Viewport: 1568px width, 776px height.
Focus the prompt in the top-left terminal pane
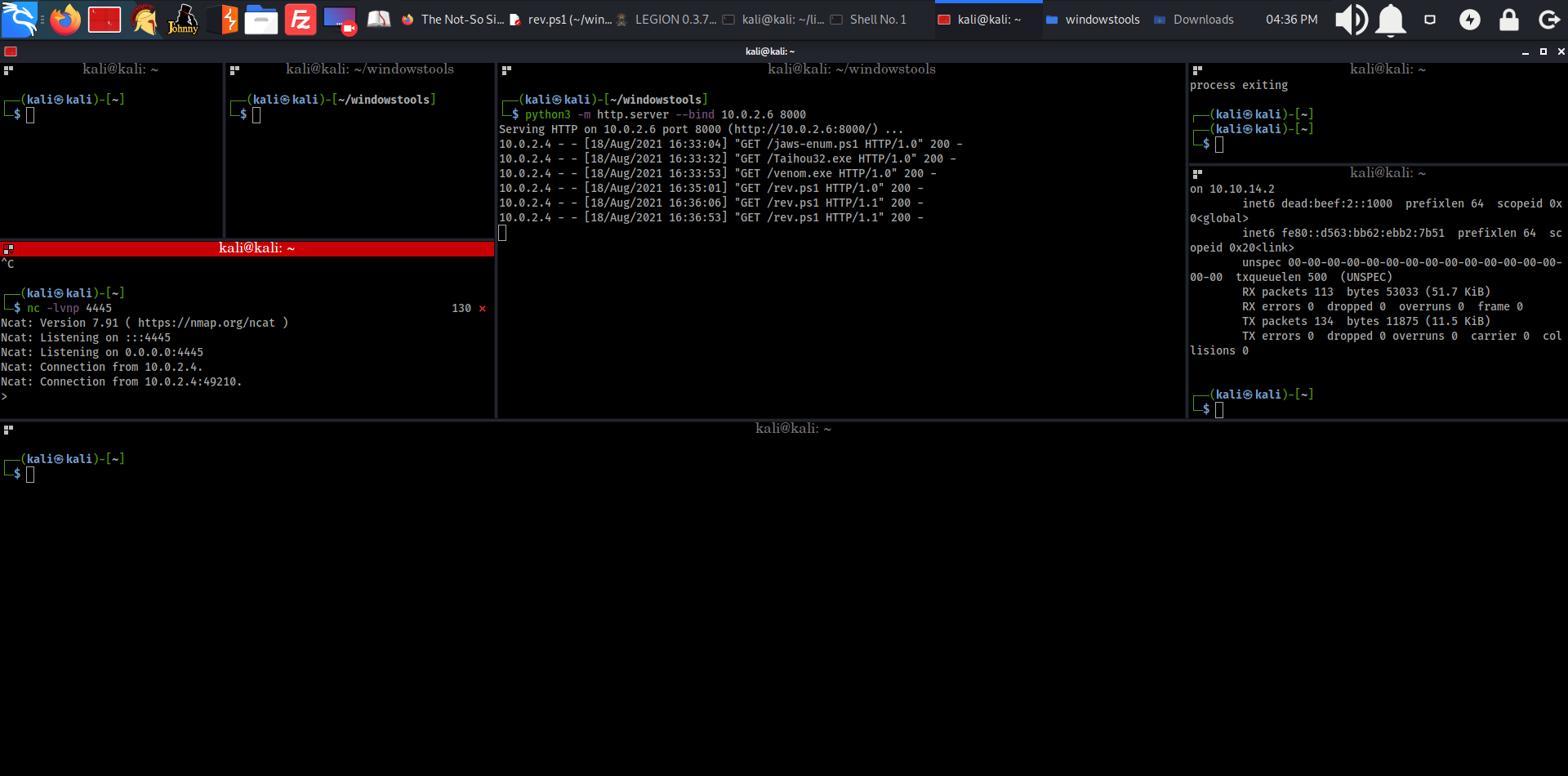click(x=30, y=115)
